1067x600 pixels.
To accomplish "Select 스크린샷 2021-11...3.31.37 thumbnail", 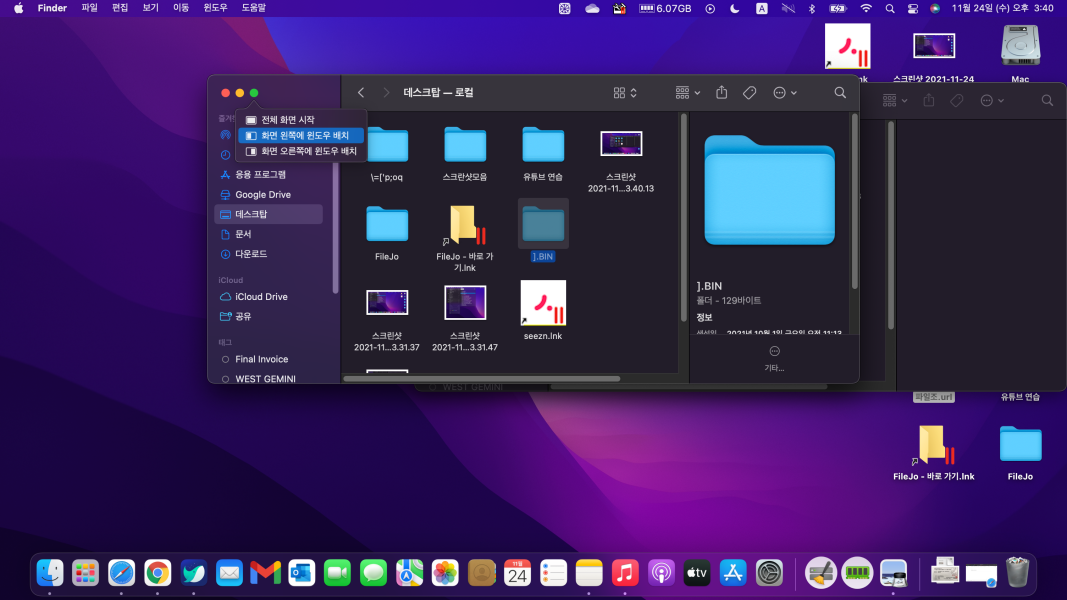I will [387, 303].
